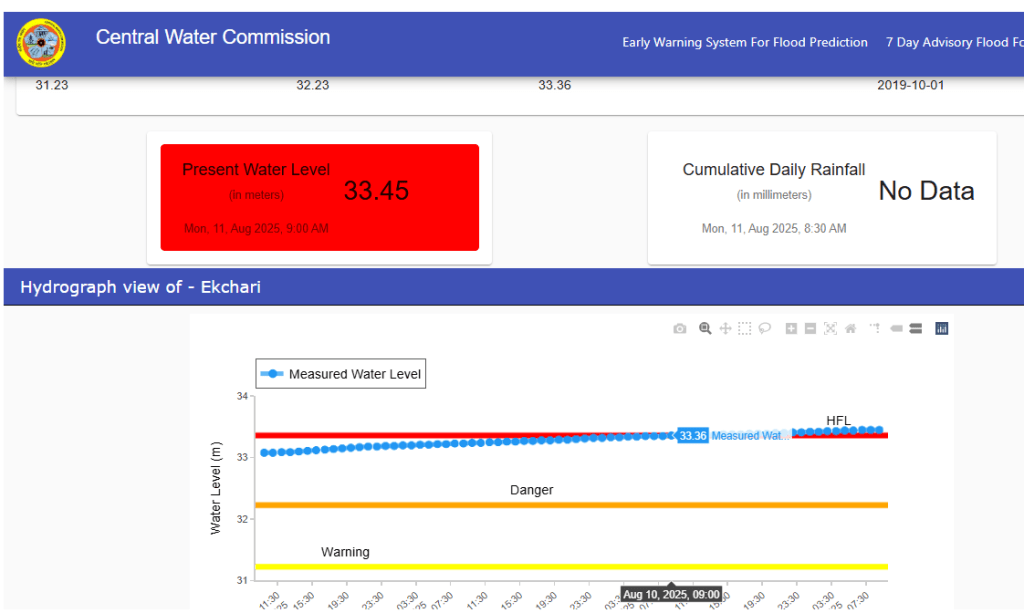Download plot as PNG camera icon
This screenshot has width=1024, height=613.
click(x=680, y=328)
